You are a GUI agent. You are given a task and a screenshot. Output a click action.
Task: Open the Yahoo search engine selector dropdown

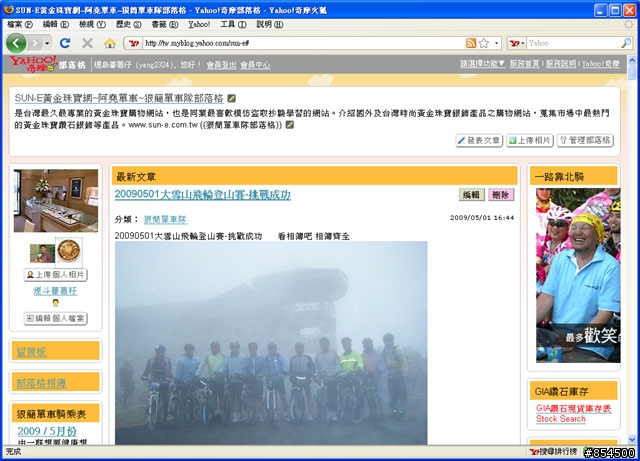pos(517,43)
